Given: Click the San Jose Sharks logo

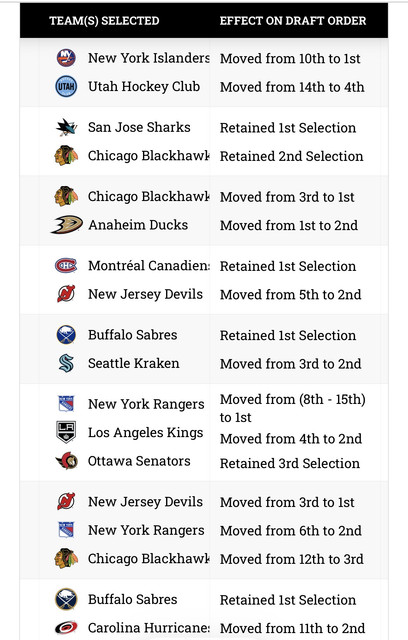Looking at the screenshot, I should pyautogui.click(x=67, y=127).
